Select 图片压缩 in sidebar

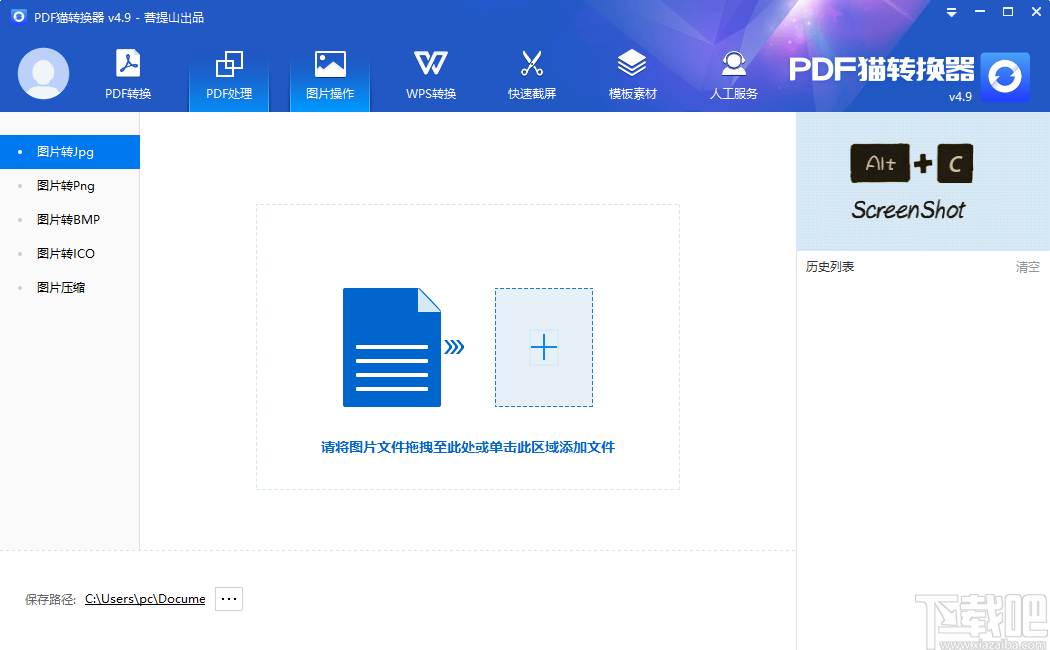click(70, 288)
